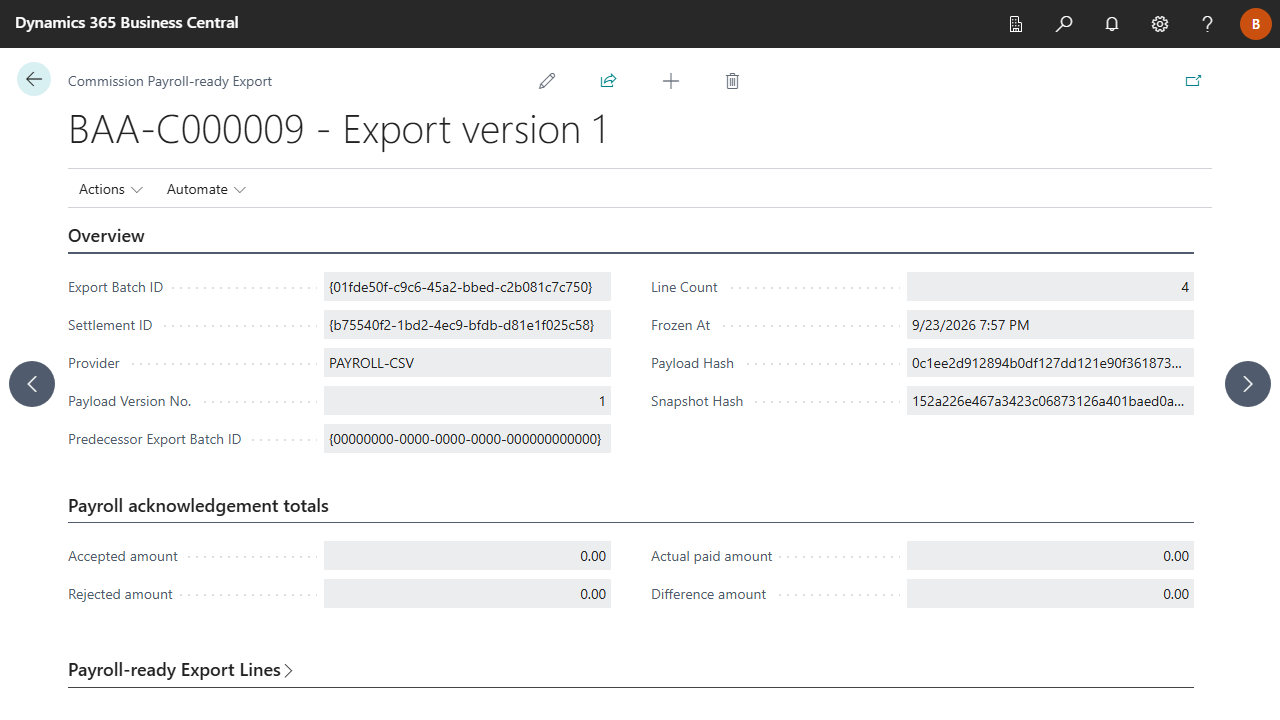Open help question mark icon
This screenshot has width=1280, height=720.
[x=1208, y=24]
